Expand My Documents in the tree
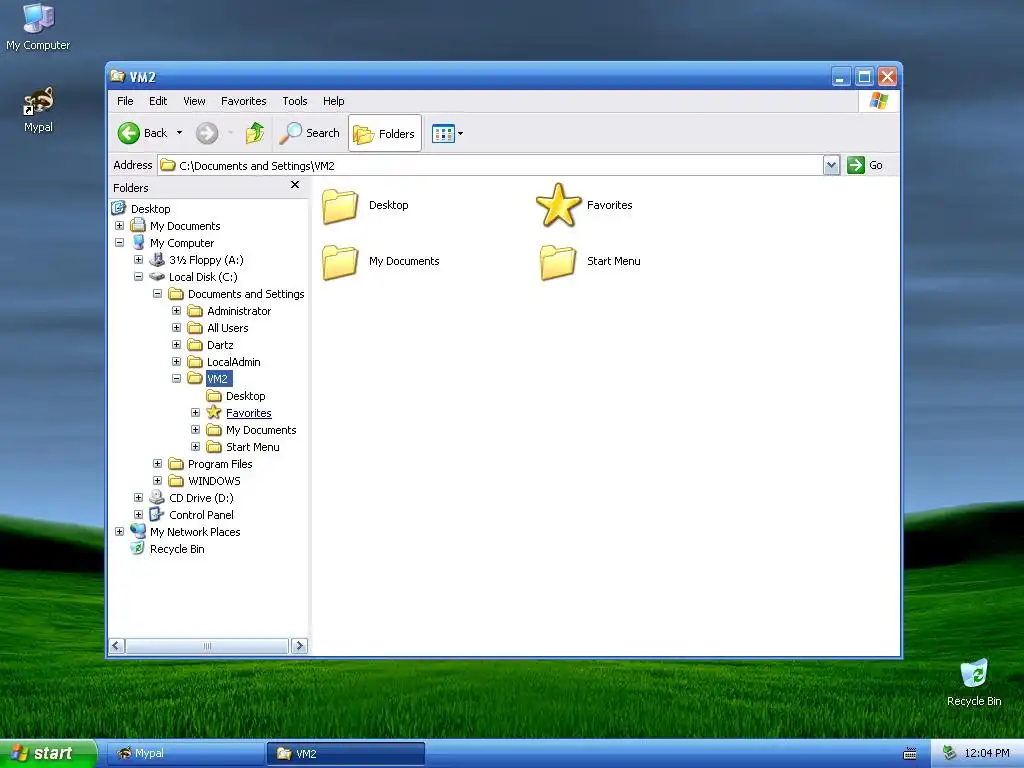Screen dimensions: 1024x768 [120, 225]
